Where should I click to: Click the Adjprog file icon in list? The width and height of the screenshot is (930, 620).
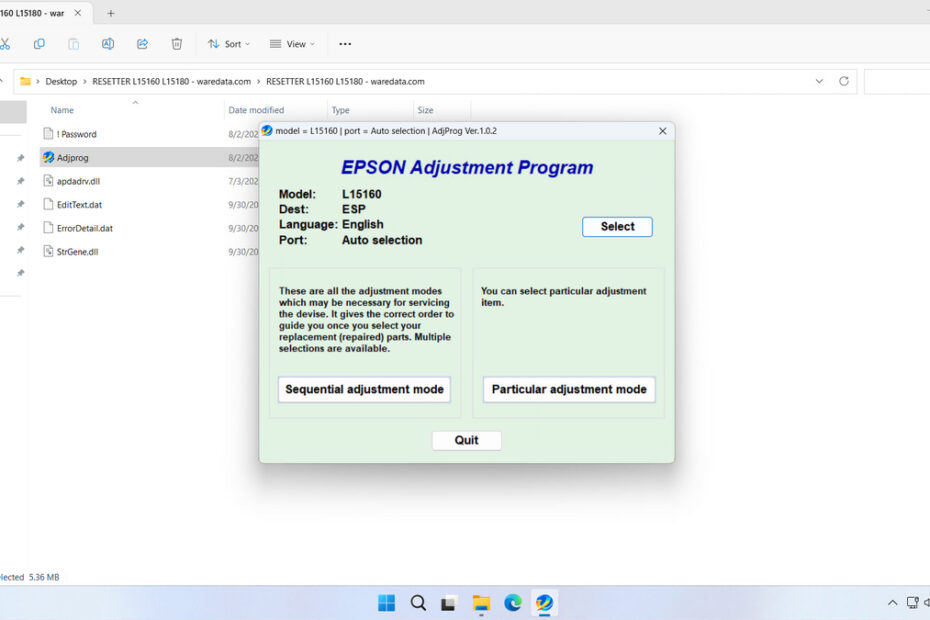(48, 157)
